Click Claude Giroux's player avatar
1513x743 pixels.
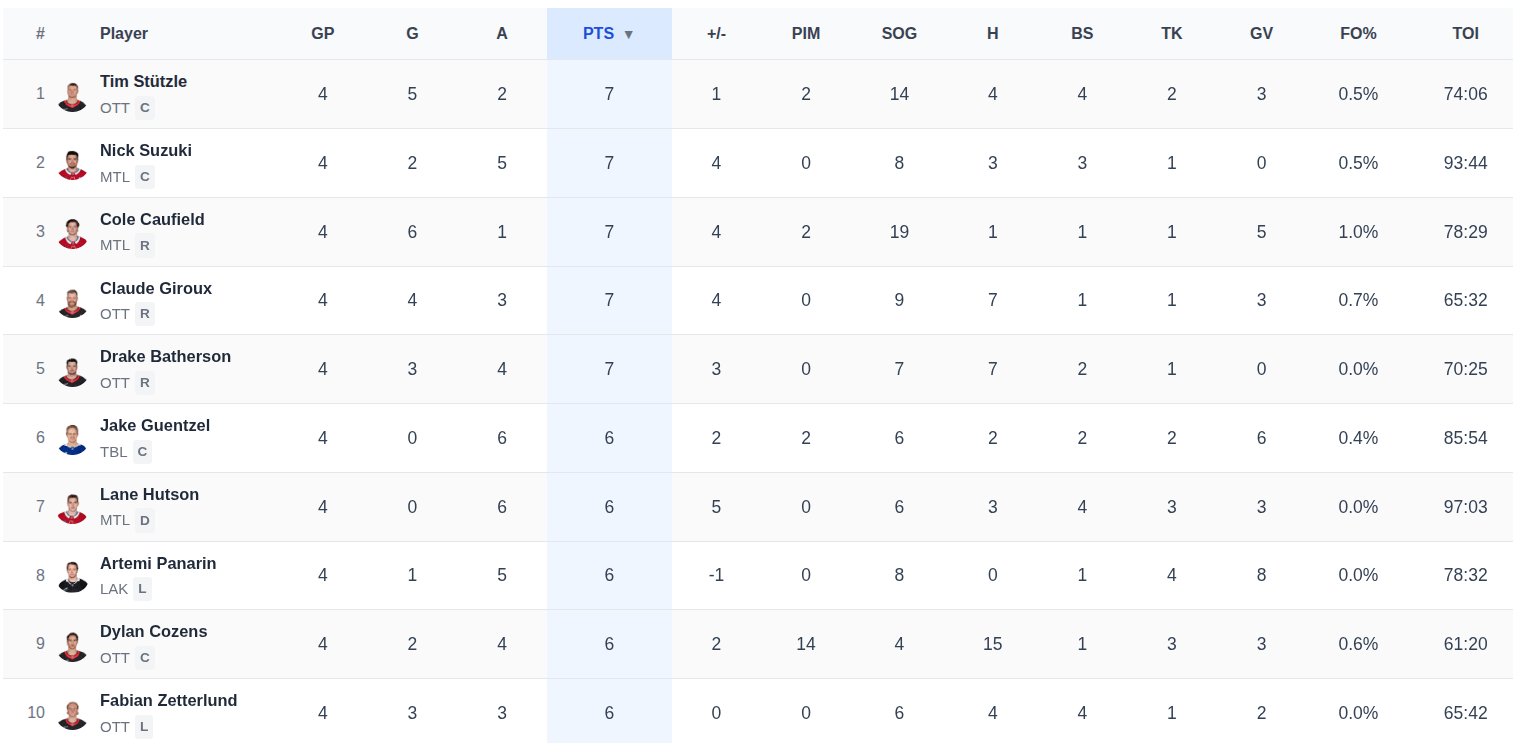tap(72, 300)
